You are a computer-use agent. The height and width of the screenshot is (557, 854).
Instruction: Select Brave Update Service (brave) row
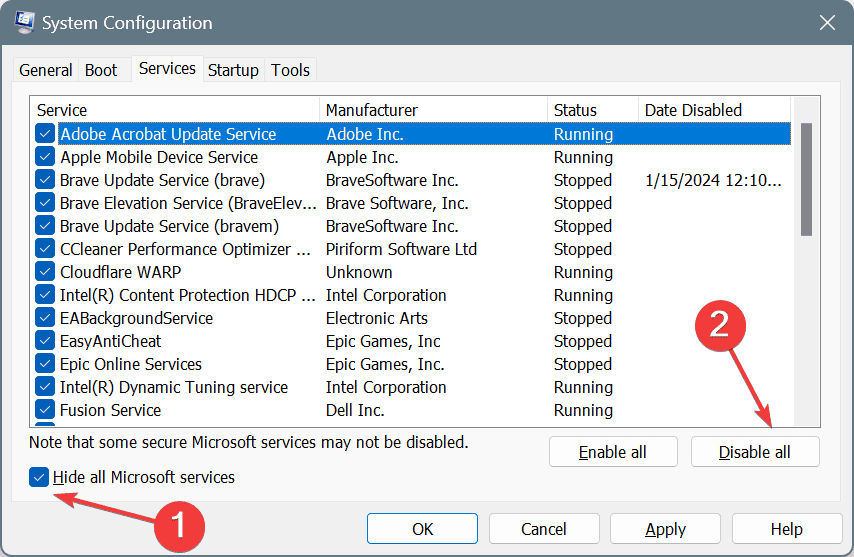413,180
